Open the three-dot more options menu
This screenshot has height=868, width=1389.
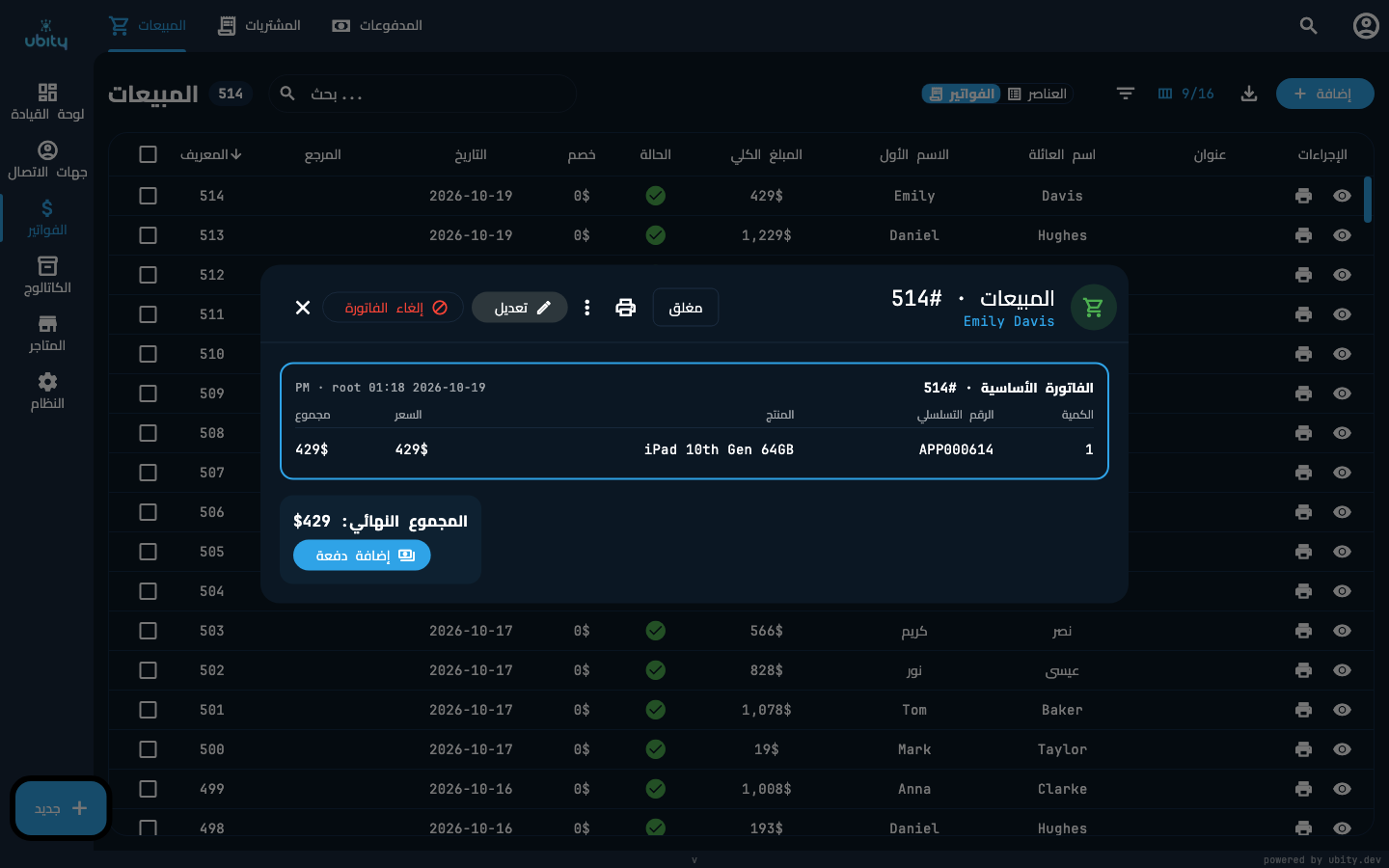click(586, 308)
